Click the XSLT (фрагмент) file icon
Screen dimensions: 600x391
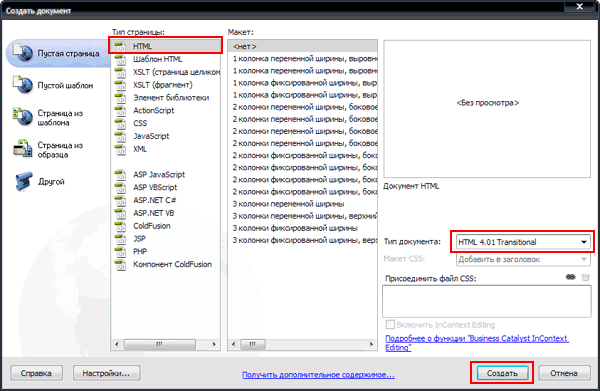coord(121,85)
